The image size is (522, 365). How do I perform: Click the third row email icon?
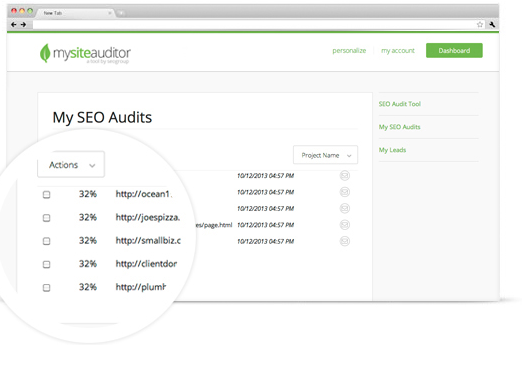click(345, 208)
